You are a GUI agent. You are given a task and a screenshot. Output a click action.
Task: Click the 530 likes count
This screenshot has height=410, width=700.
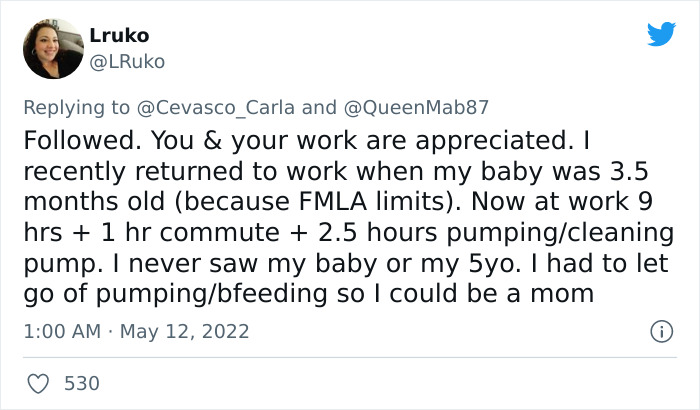pos(80,382)
